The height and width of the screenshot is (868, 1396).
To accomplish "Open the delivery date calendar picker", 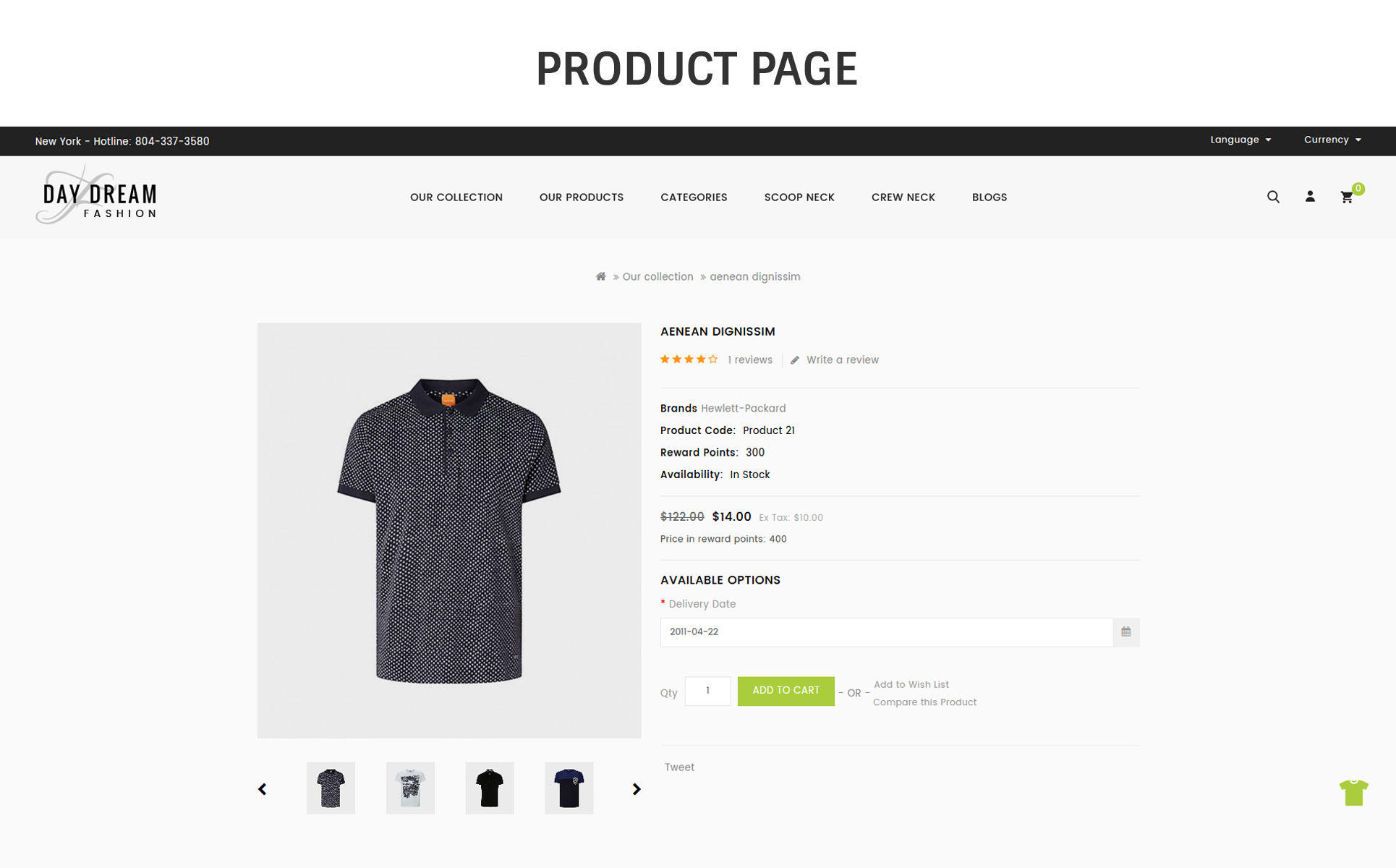I will (1126, 632).
